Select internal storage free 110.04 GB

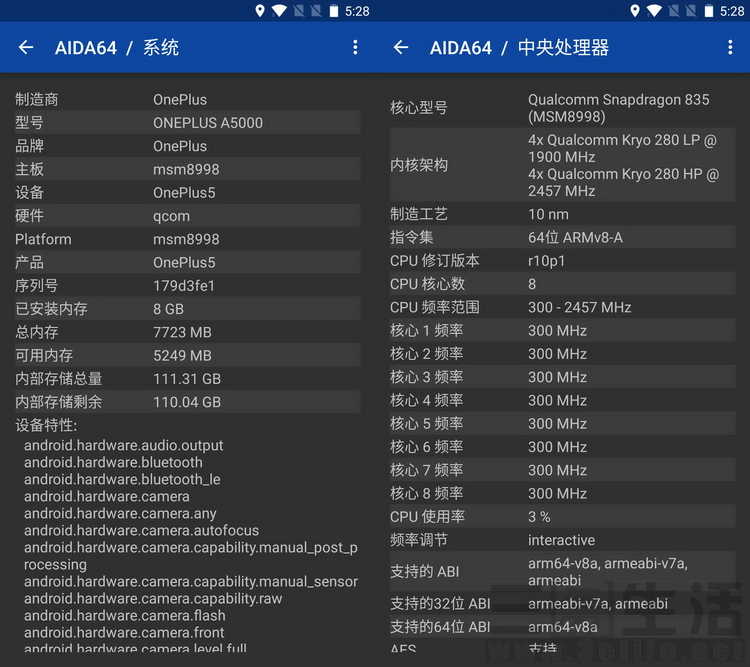coord(187,402)
